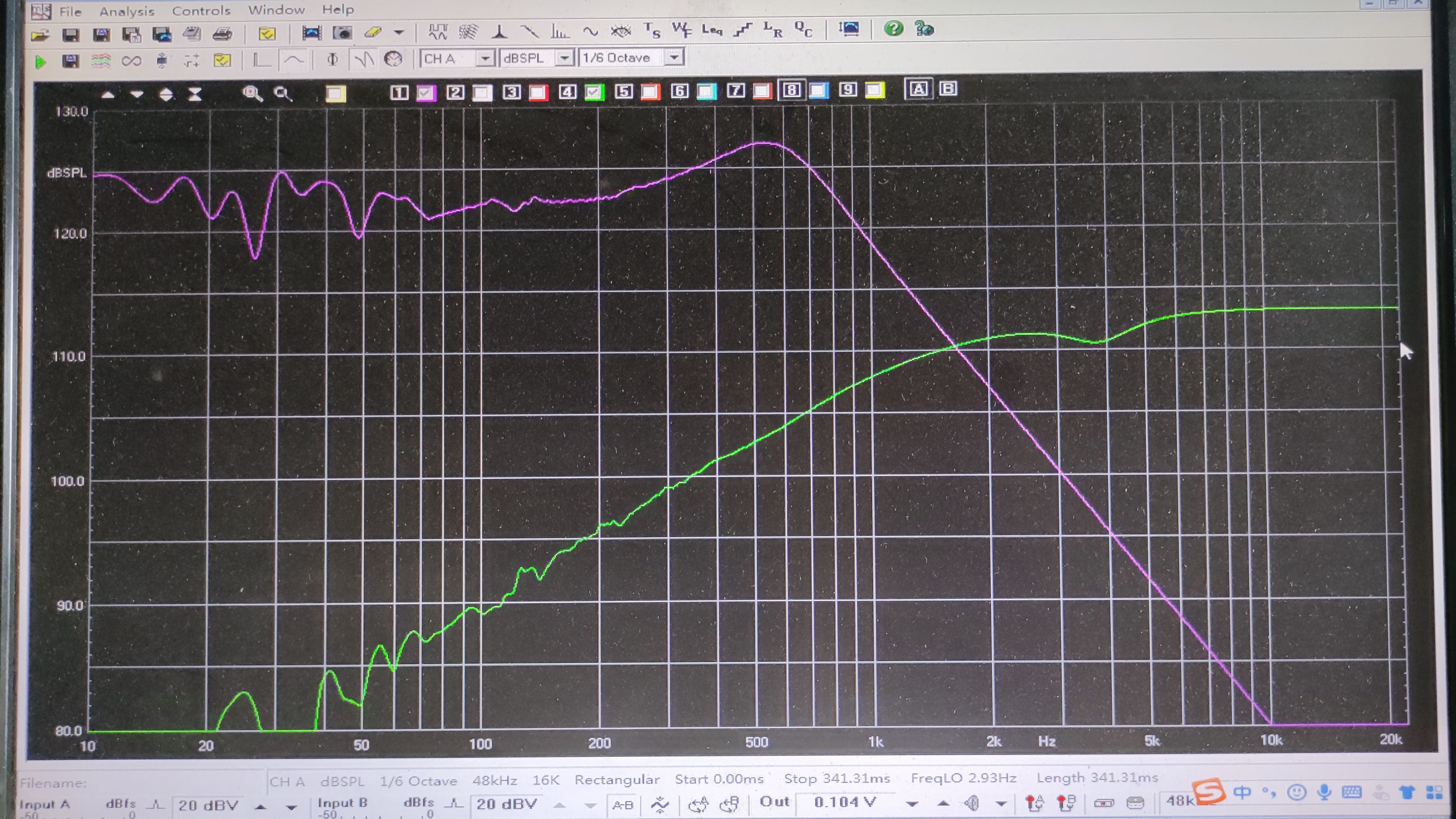
Task: Open the Controls menu
Action: click(201, 11)
